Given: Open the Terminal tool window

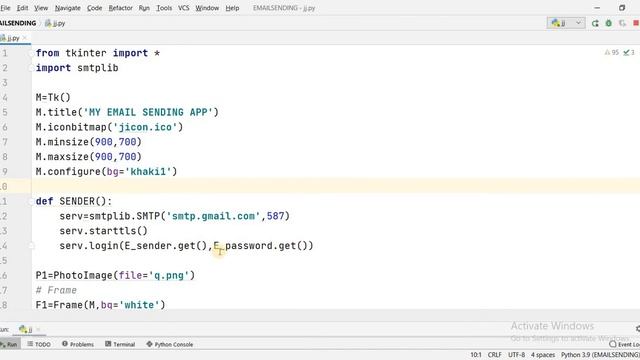Looking at the screenshot, I should click(120, 344).
